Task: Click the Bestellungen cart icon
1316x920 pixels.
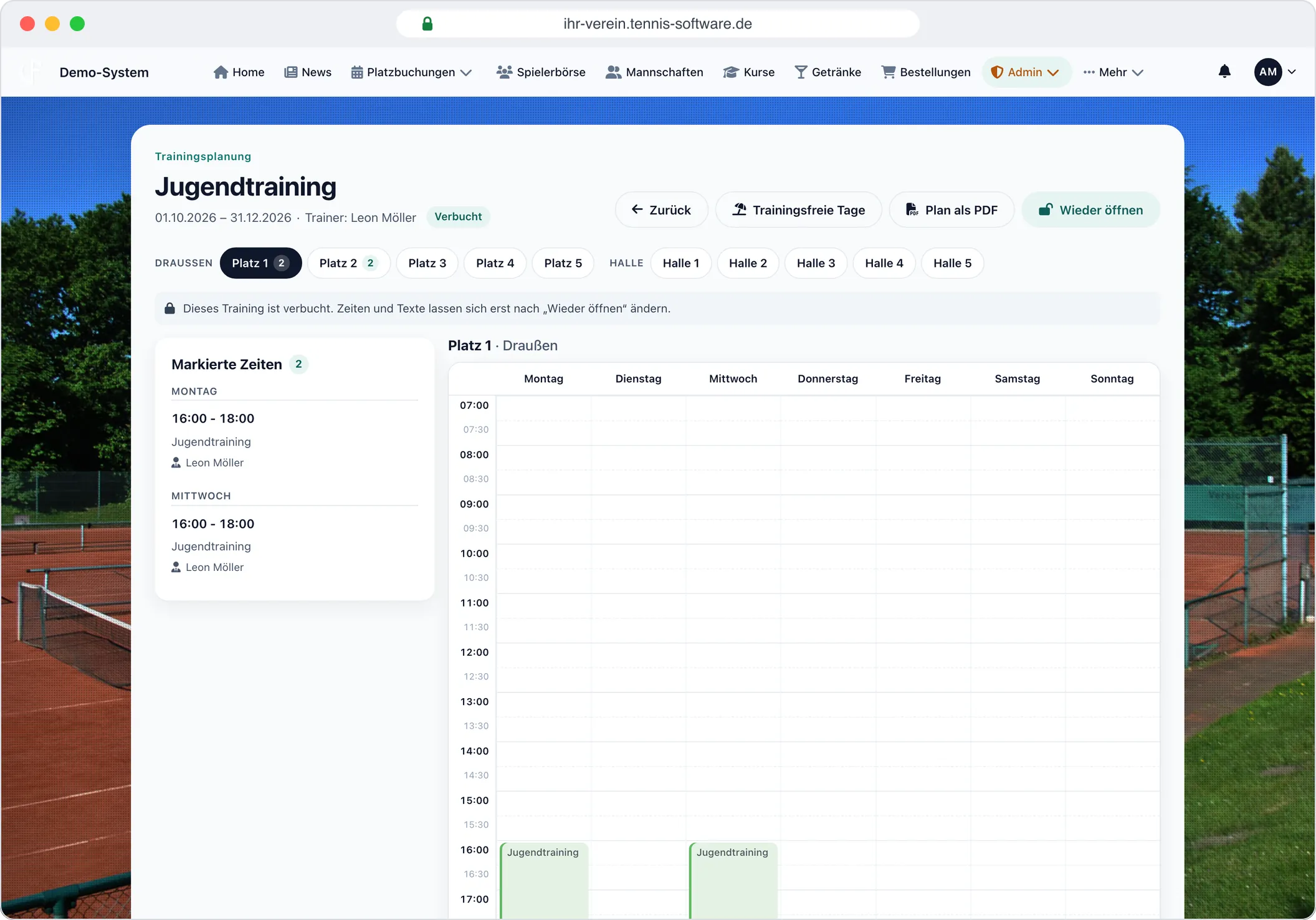Action: point(888,72)
